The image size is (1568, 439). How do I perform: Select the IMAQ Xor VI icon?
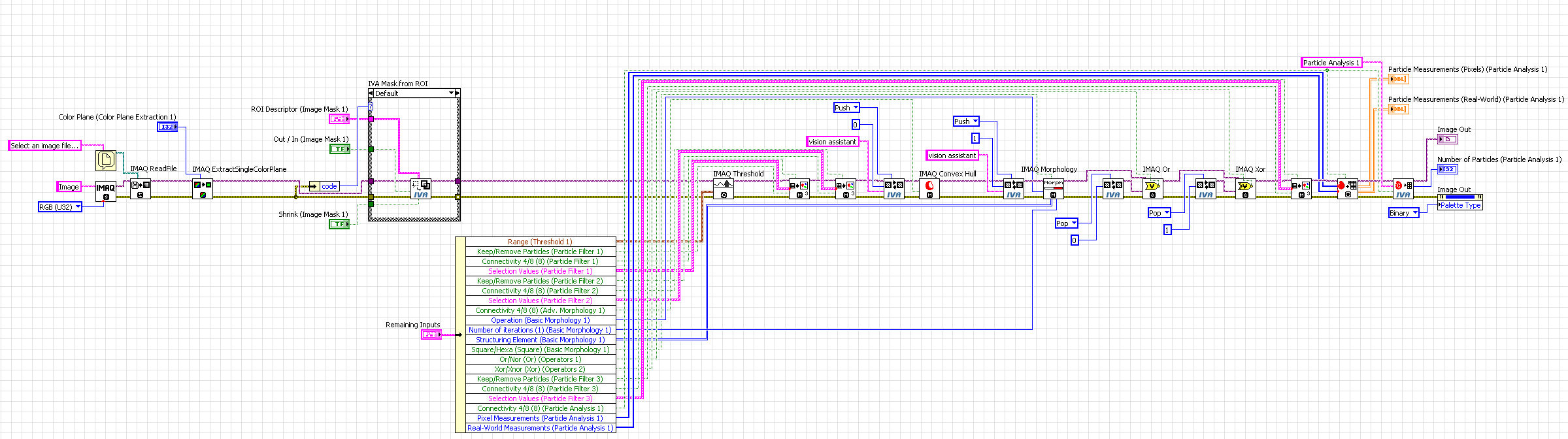(1245, 189)
